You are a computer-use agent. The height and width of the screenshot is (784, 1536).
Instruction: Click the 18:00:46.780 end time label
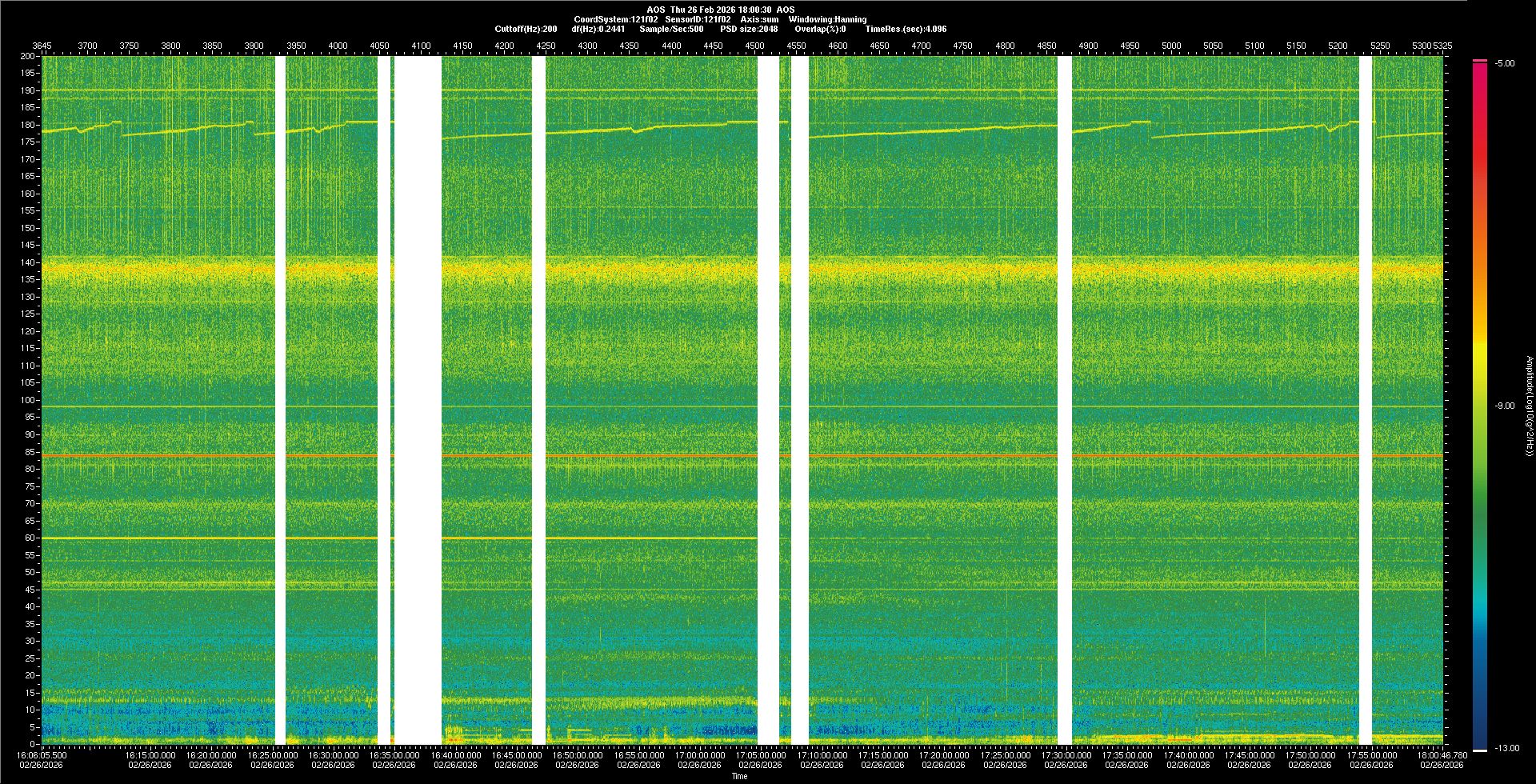1442,754
